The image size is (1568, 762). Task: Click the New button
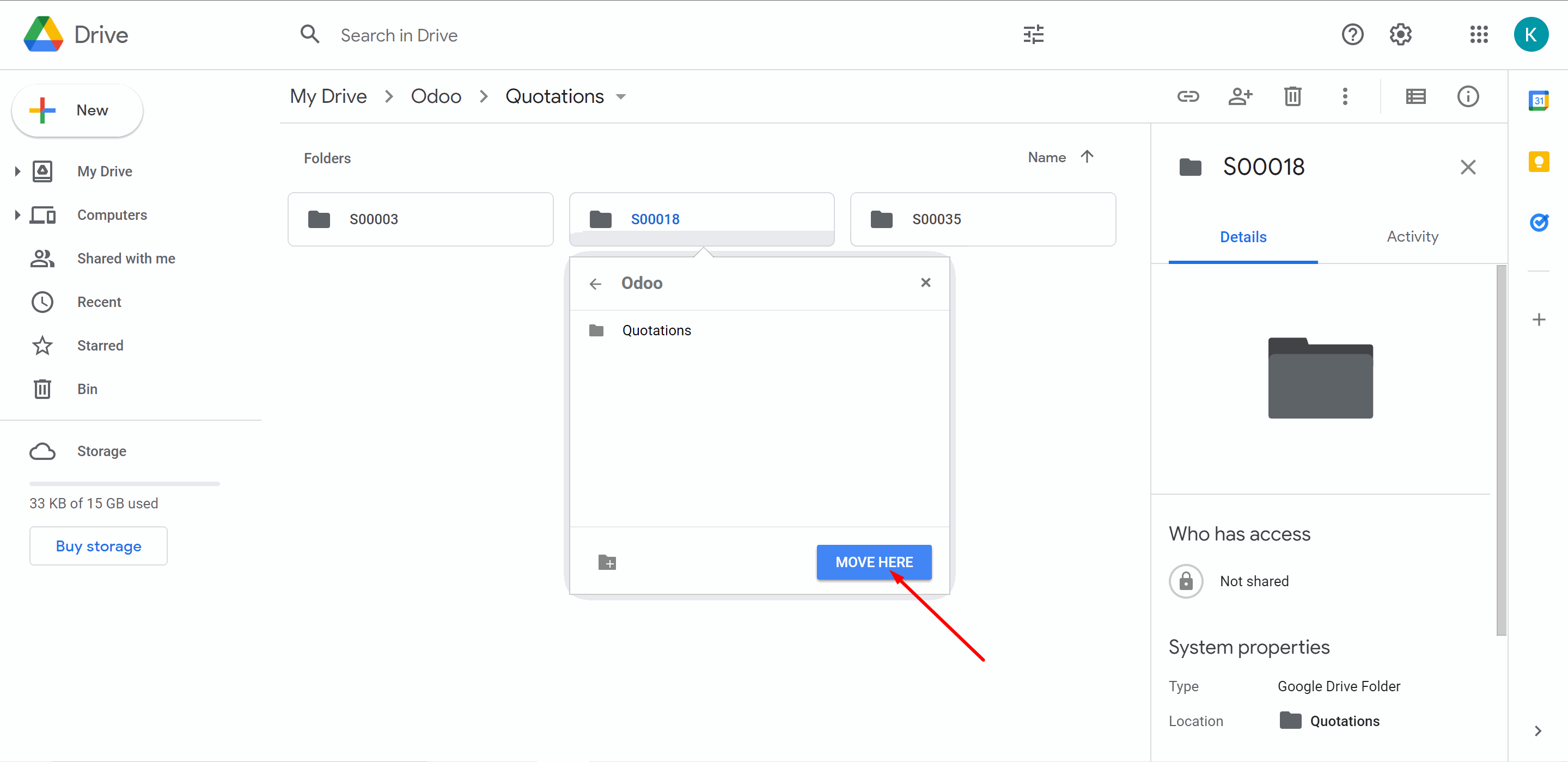click(77, 110)
